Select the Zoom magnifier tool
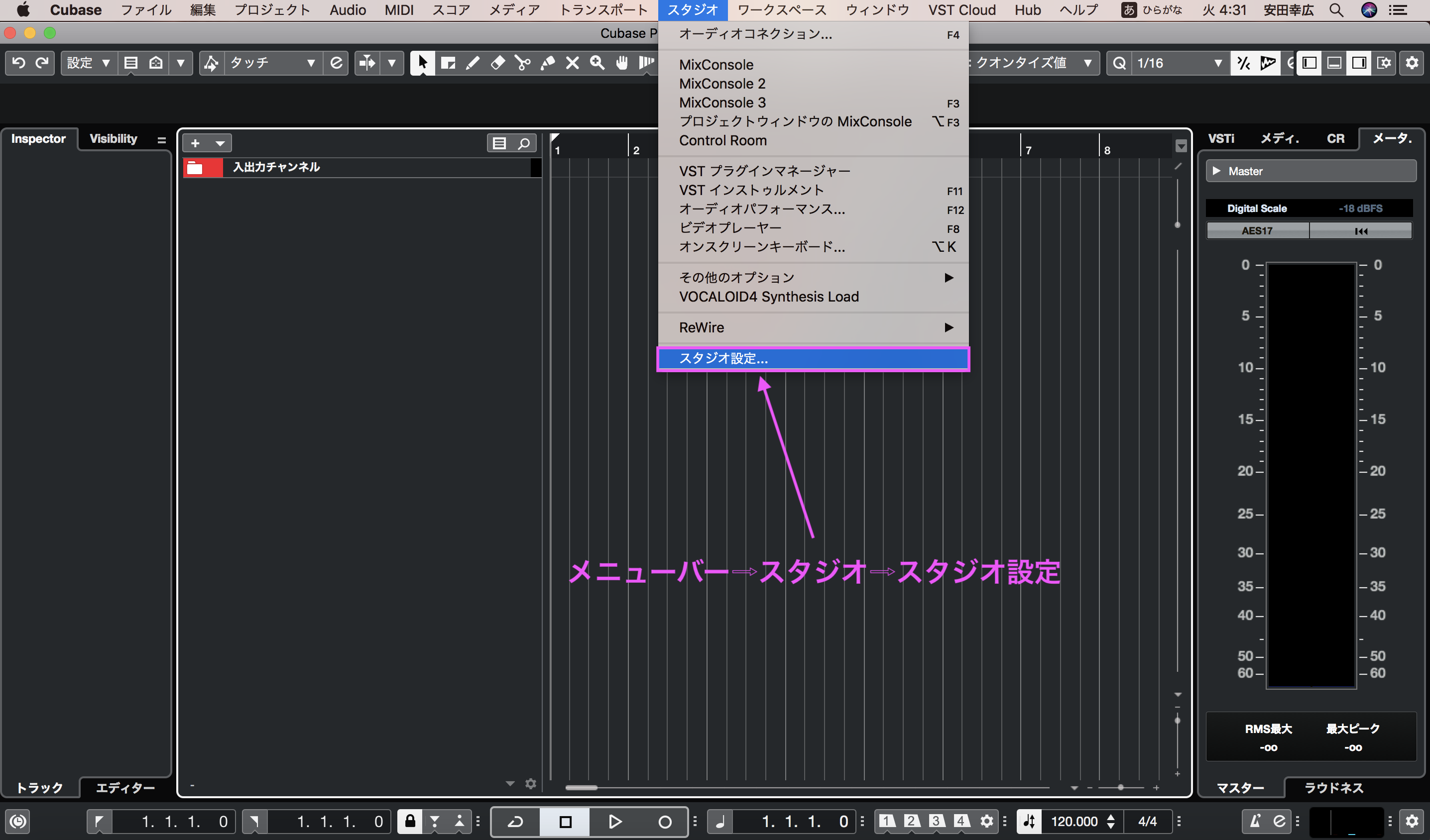The height and width of the screenshot is (840, 1430). point(597,63)
